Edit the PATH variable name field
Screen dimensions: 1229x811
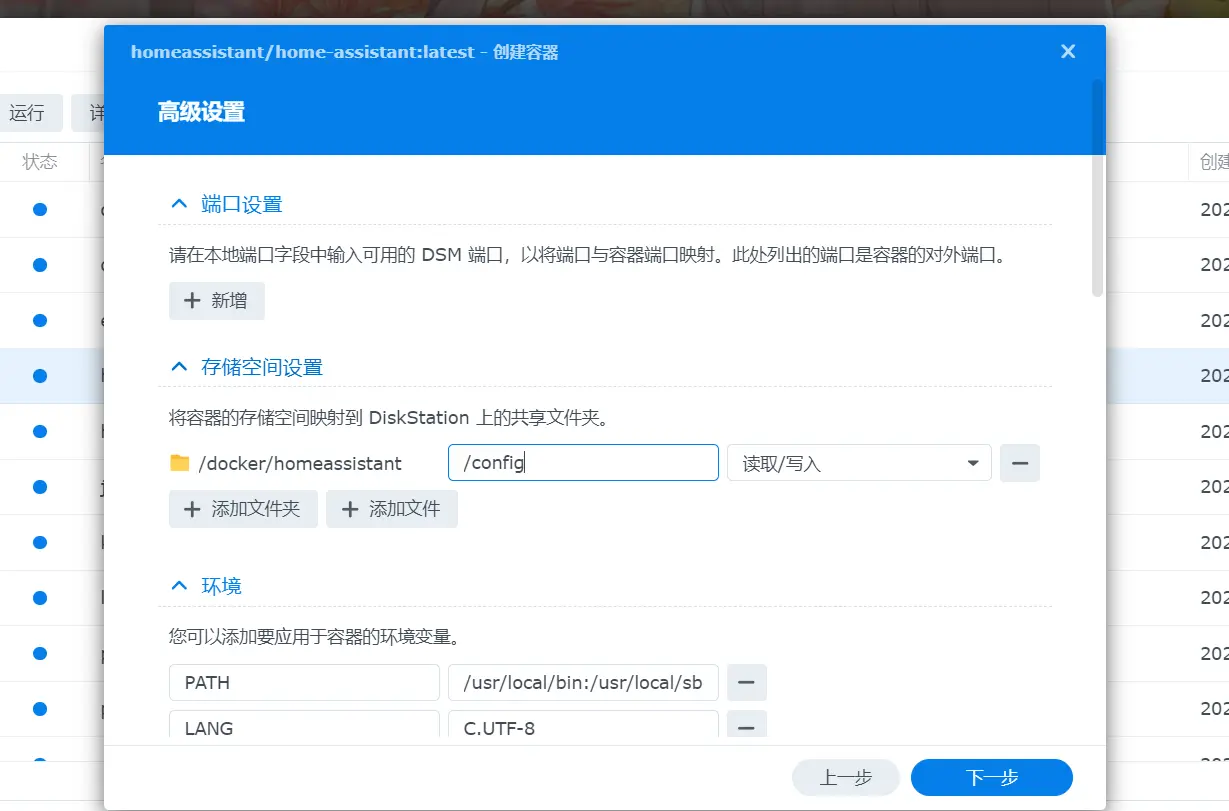(304, 683)
